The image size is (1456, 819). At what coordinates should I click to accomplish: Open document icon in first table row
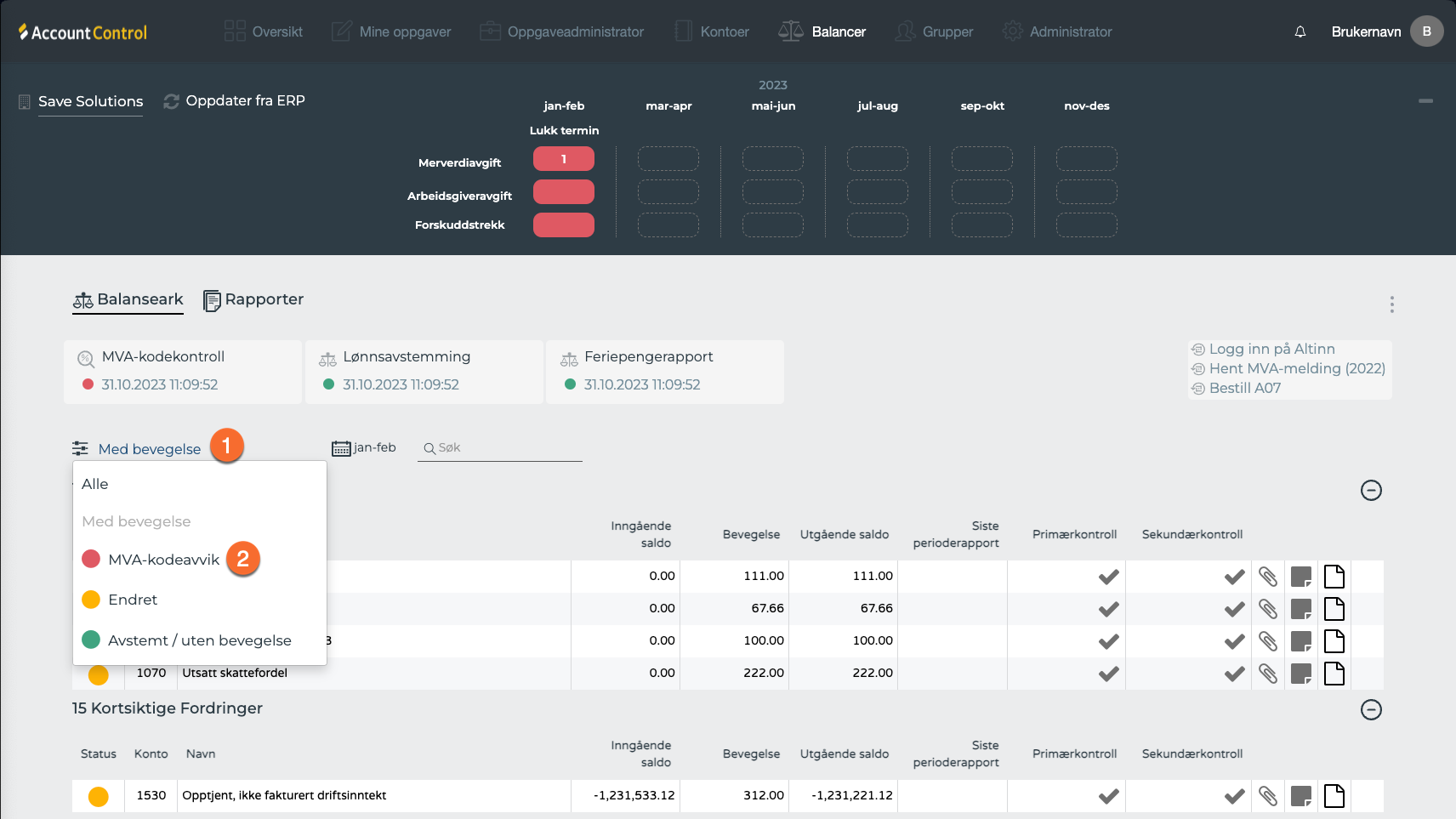click(x=1334, y=577)
